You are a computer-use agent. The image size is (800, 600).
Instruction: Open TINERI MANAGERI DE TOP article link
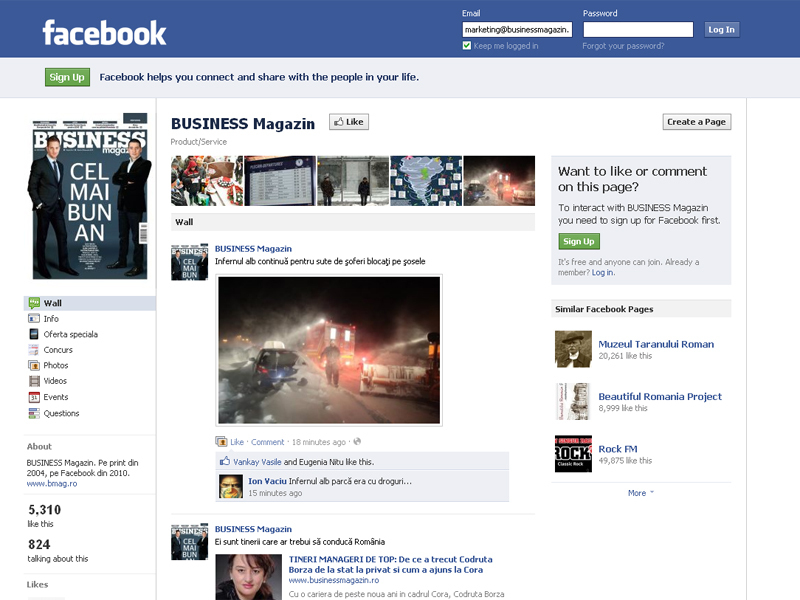click(391, 564)
